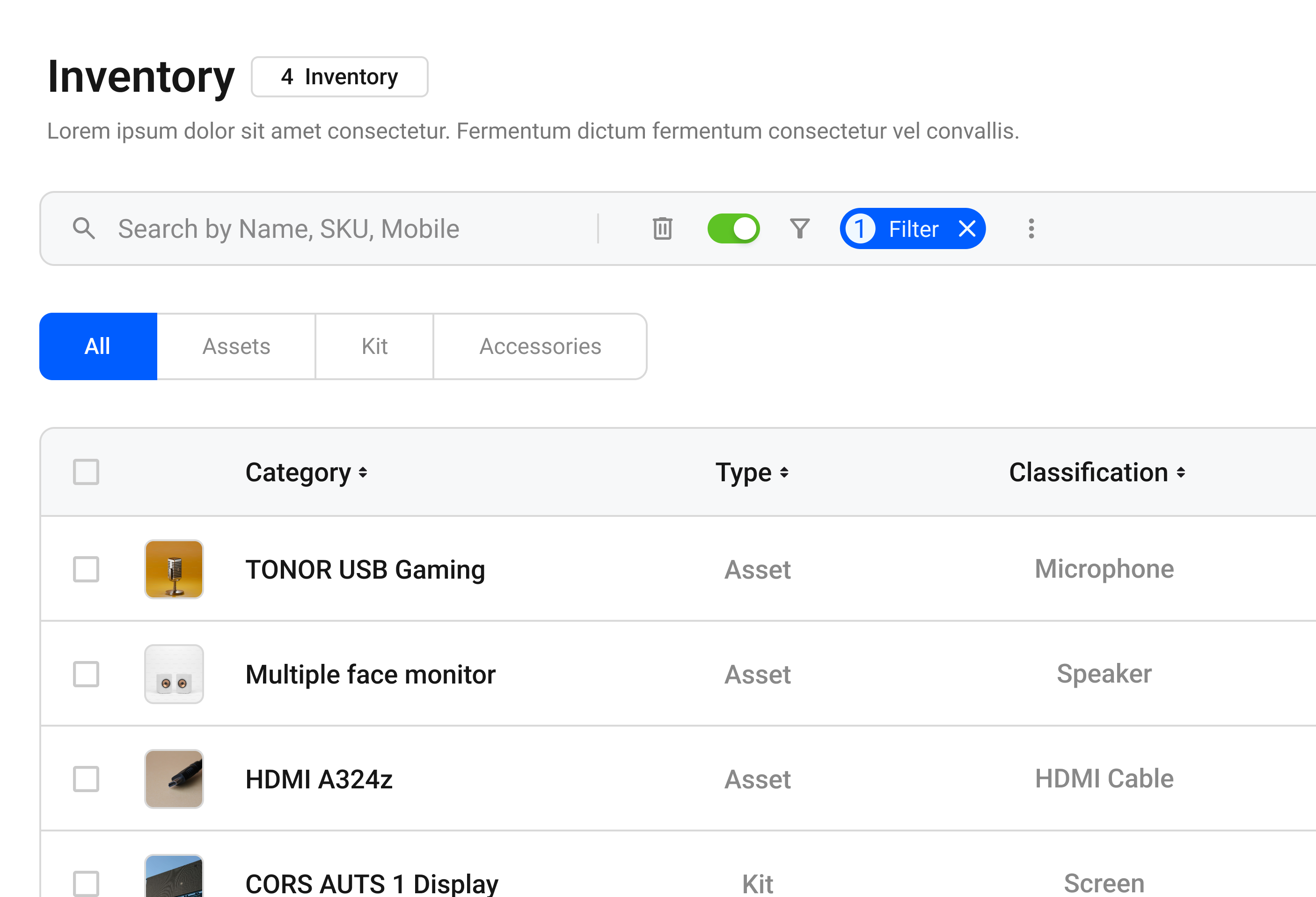This screenshot has height=897, width=1316.
Task: Click the trash delete icon
Action: 662,228
